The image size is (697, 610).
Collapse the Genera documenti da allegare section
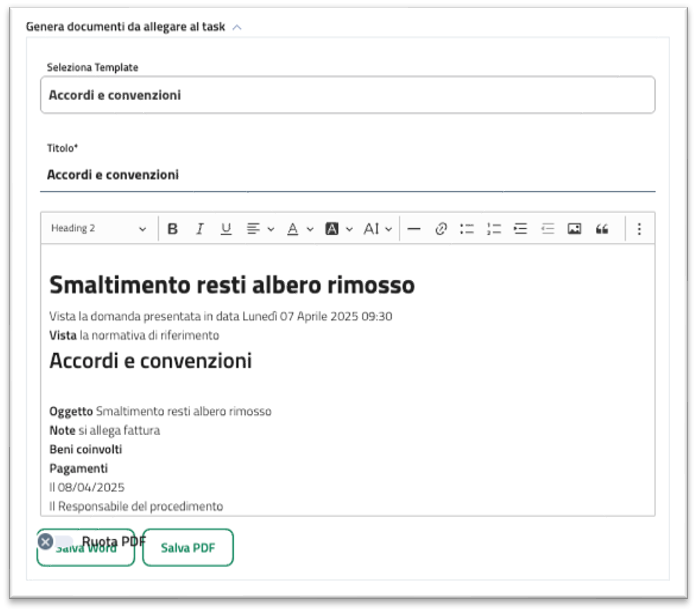pyautogui.click(x=237, y=27)
